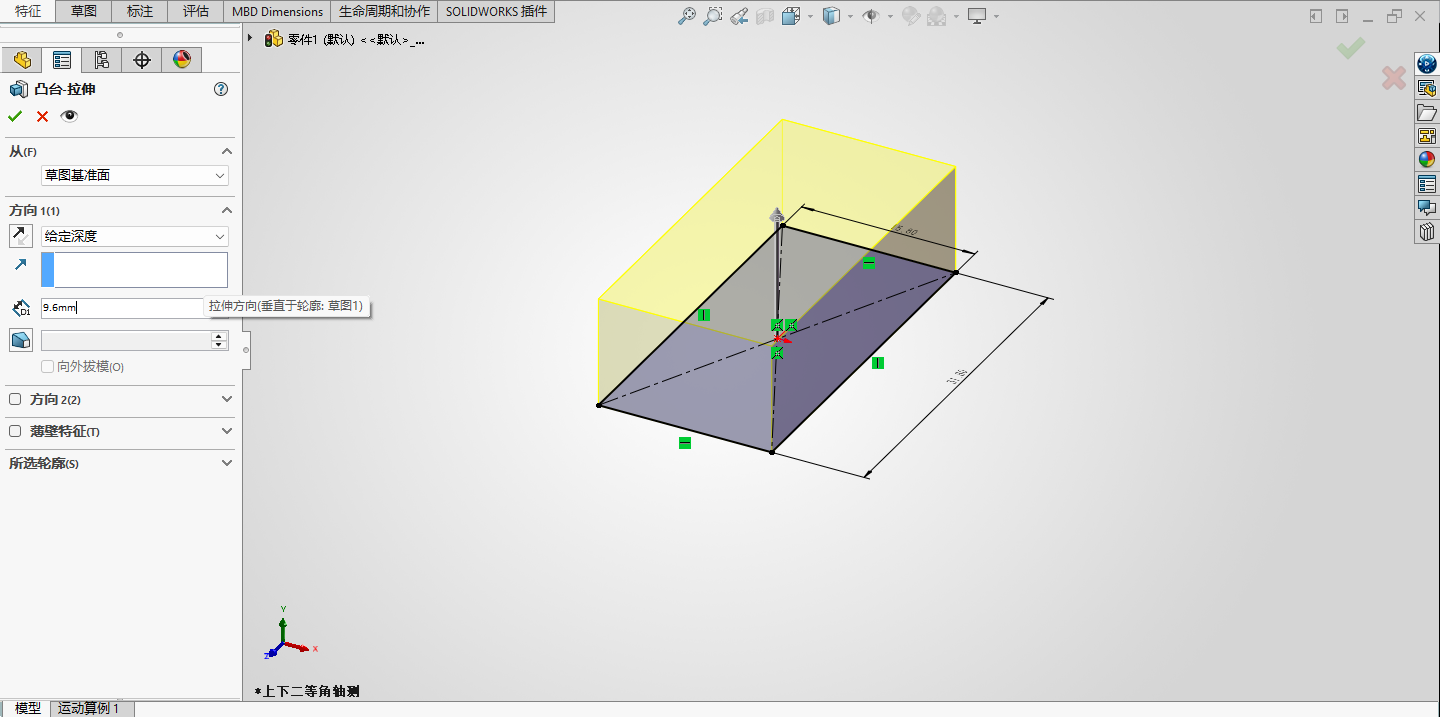The image size is (1440, 717).
Task: Click reverse direction button beside 给定深度
Action: [21, 236]
